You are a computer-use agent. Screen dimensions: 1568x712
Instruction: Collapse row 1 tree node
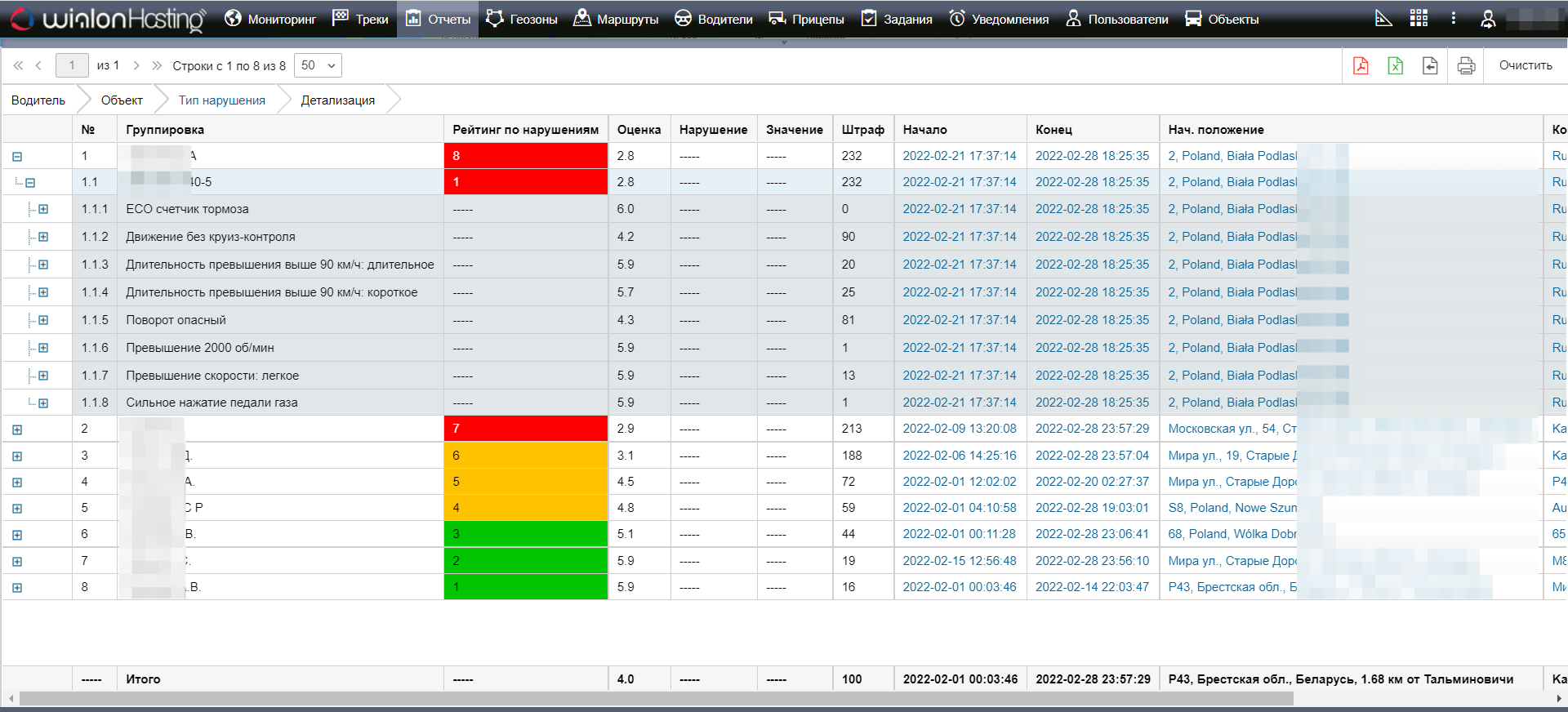[x=17, y=157]
